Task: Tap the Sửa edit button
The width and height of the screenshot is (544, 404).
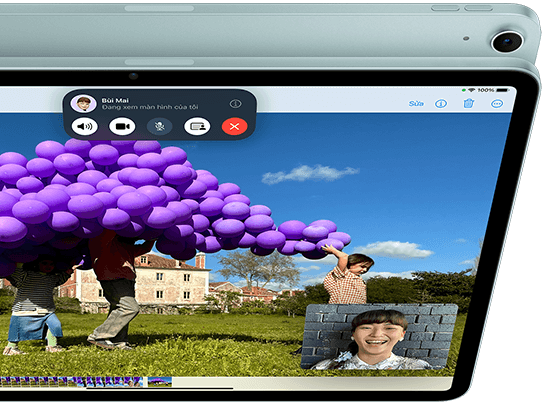Action: [x=416, y=103]
